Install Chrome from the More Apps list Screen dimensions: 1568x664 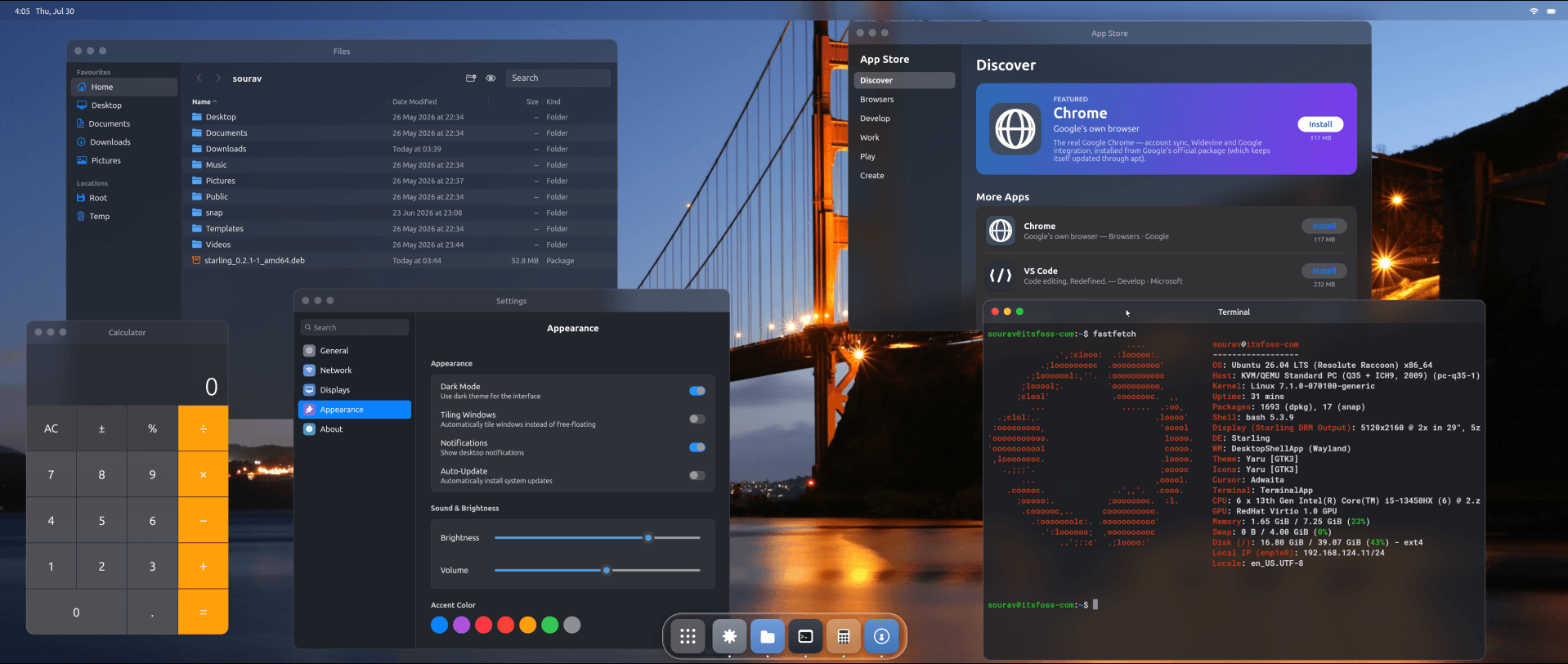(x=1324, y=226)
